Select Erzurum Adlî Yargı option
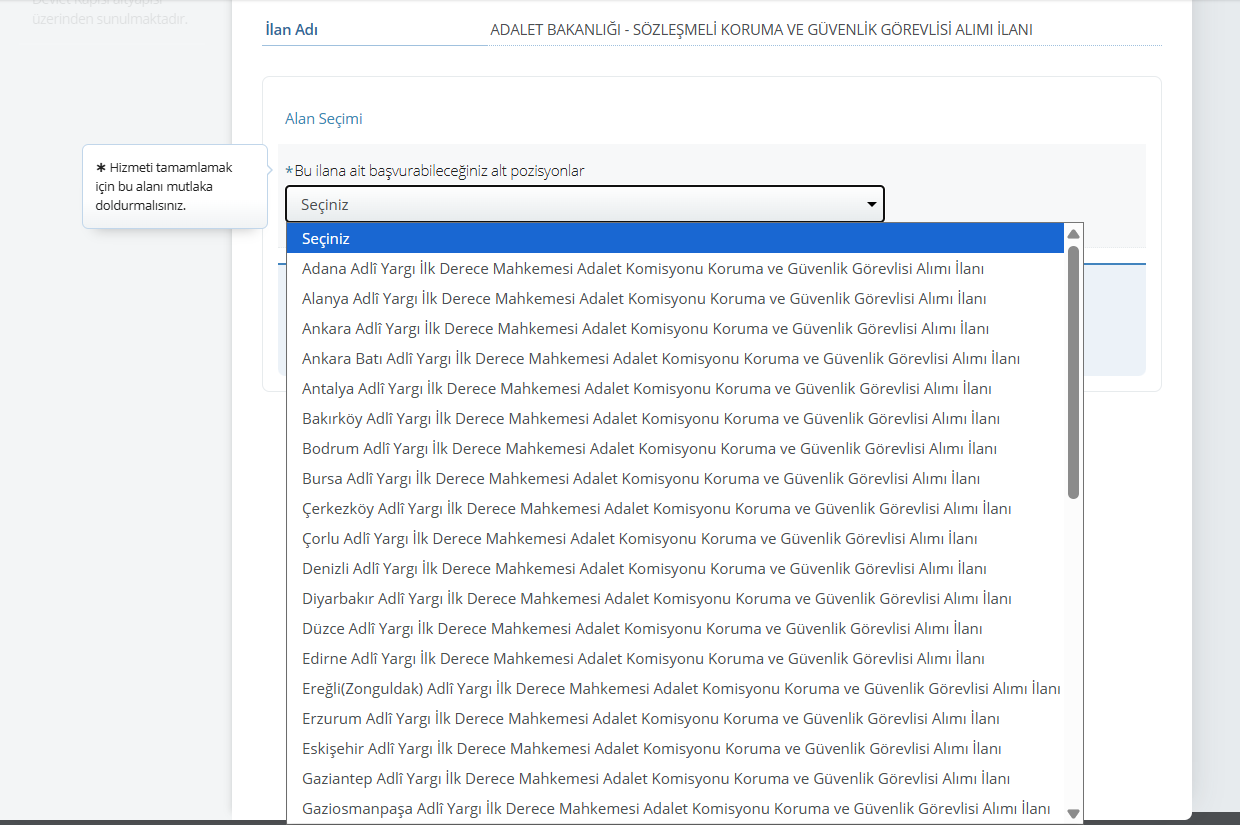This screenshot has width=1240, height=825. click(675, 719)
